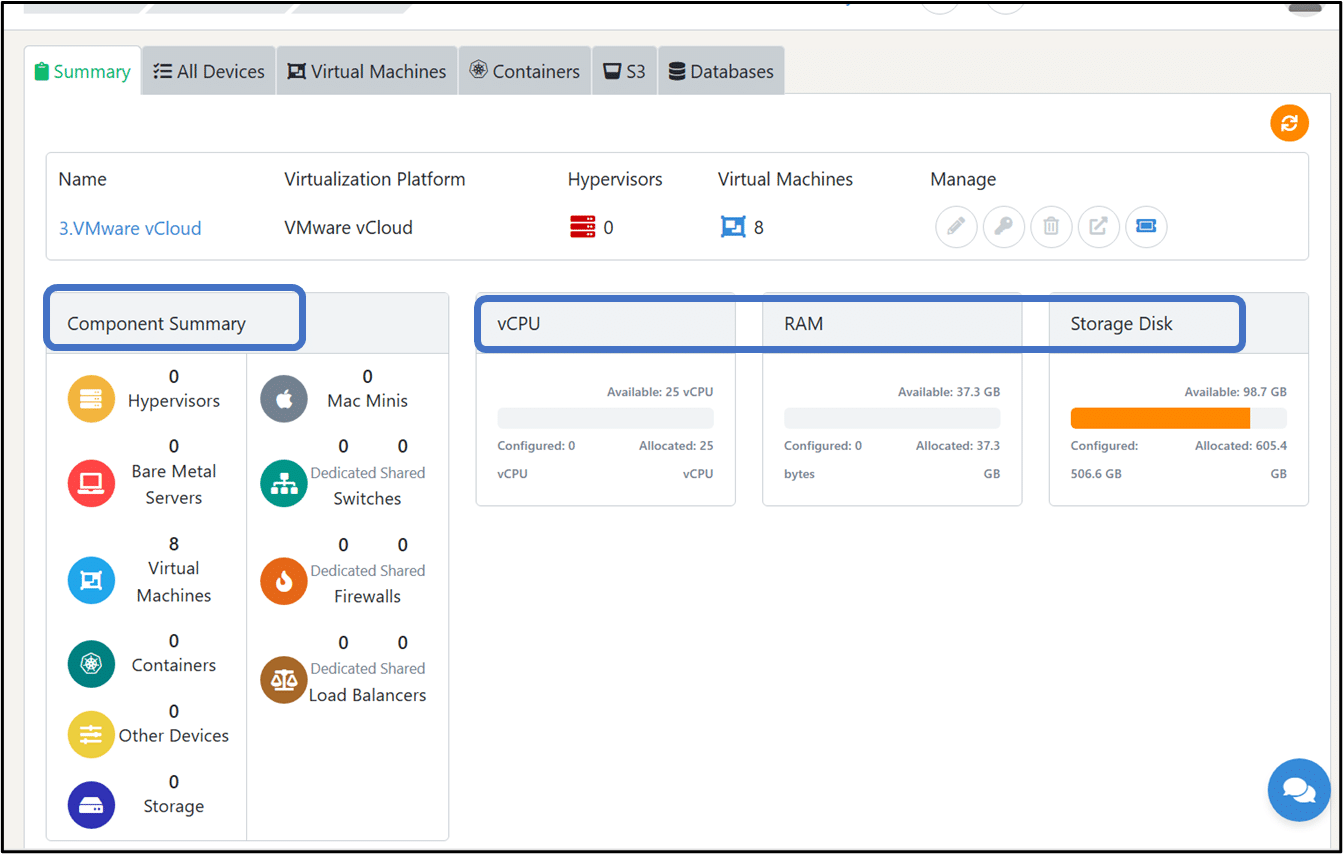This screenshot has height=854, width=1343.
Task: Open the S3 tab
Action: pyautogui.click(x=625, y=71)
